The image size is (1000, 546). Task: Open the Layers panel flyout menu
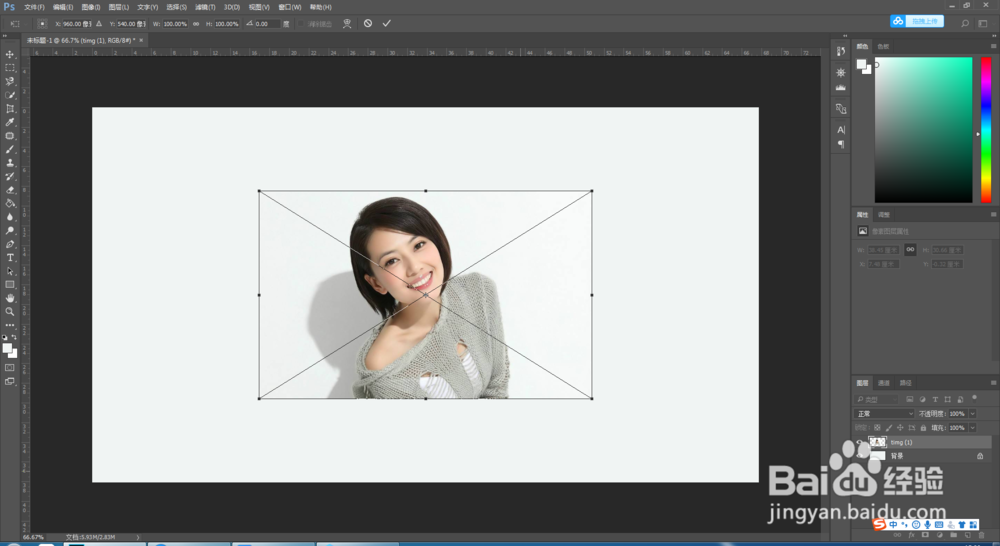click(993, 383)
